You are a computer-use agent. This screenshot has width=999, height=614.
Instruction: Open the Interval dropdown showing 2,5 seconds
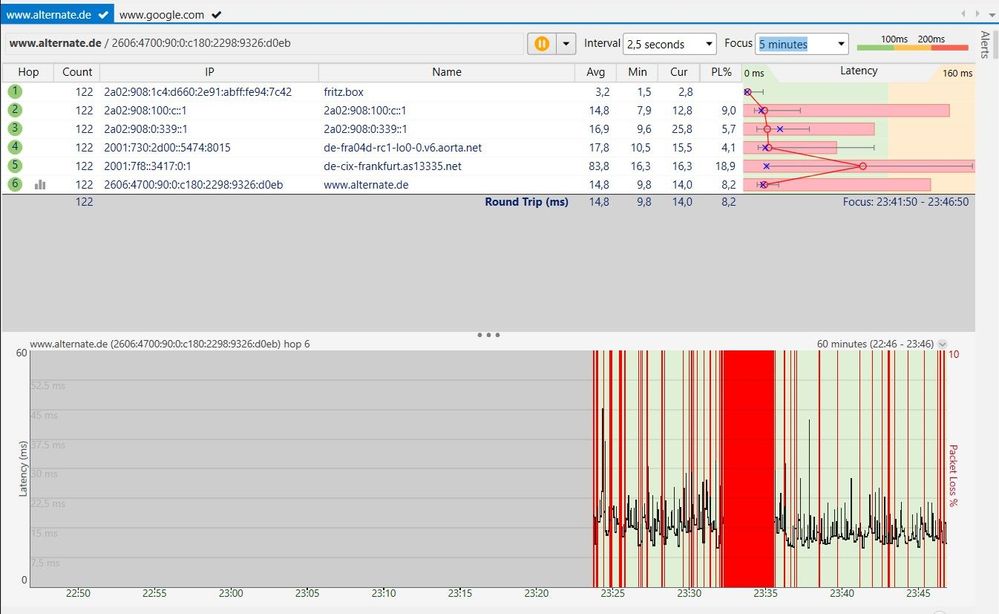[669, 44]
